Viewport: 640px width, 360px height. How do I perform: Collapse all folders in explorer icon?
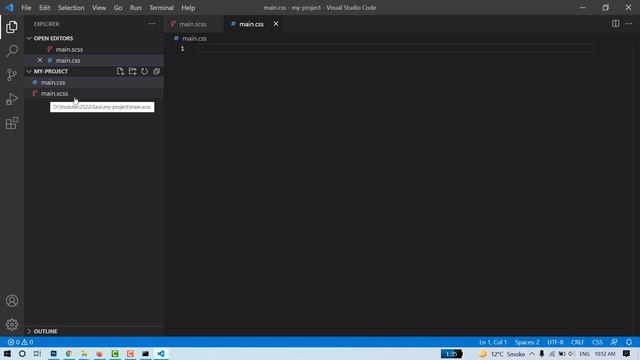click(x=157, y=71)
